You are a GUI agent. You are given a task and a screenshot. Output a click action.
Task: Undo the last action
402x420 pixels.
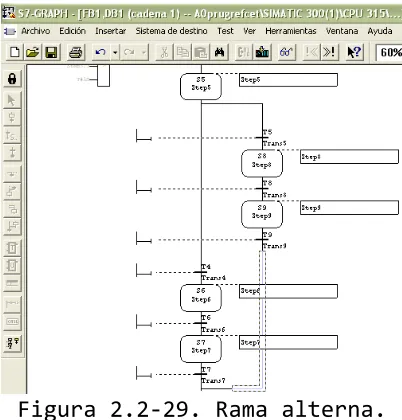(x=100, y=52)
